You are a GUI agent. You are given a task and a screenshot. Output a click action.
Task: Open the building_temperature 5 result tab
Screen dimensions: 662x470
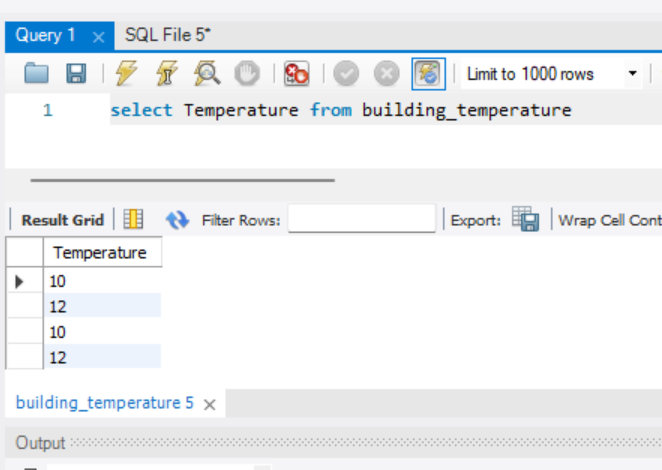point(105,403)
